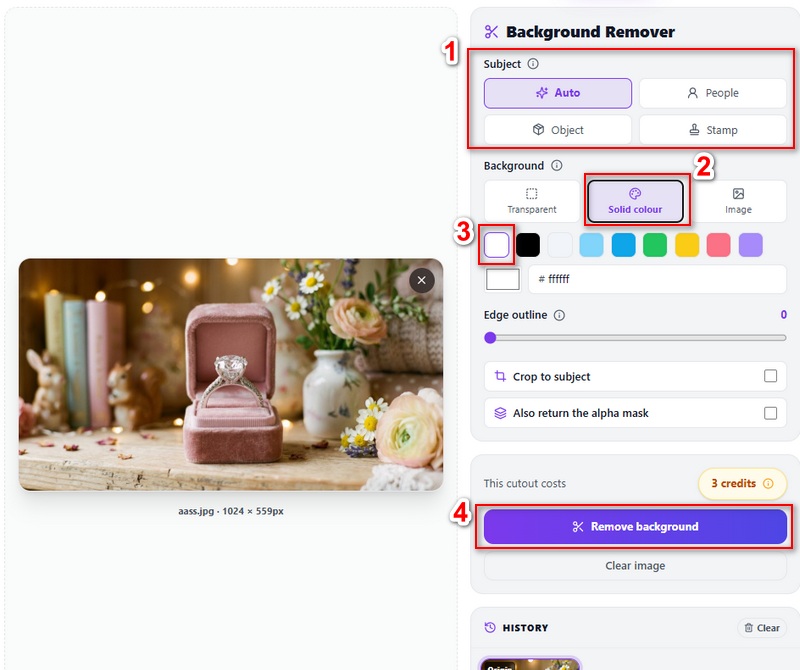Pick the green colour swatch
800x670 pixels.
click(x=655, y=245)
